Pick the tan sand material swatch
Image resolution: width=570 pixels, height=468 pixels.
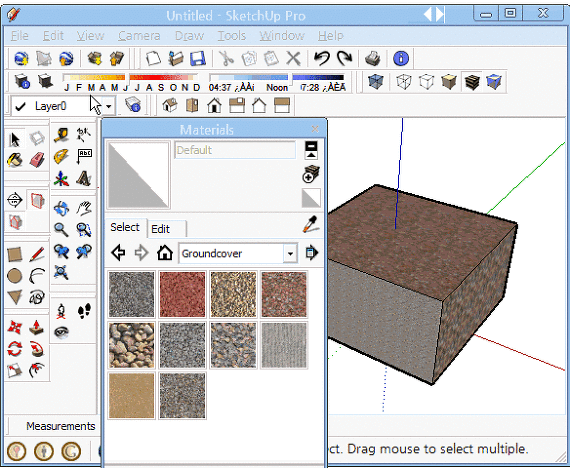132,396
